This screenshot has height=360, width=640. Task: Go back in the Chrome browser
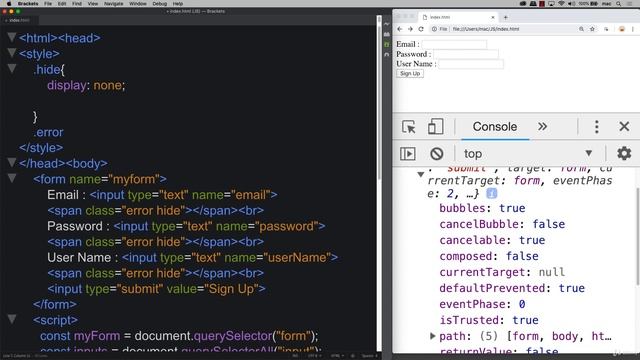click(400, 29)
